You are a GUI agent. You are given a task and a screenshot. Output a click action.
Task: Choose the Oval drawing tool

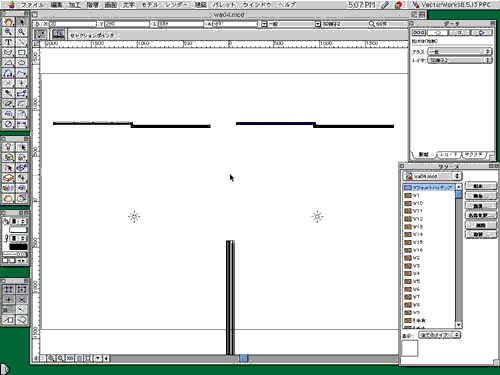[x=22, y=63]
